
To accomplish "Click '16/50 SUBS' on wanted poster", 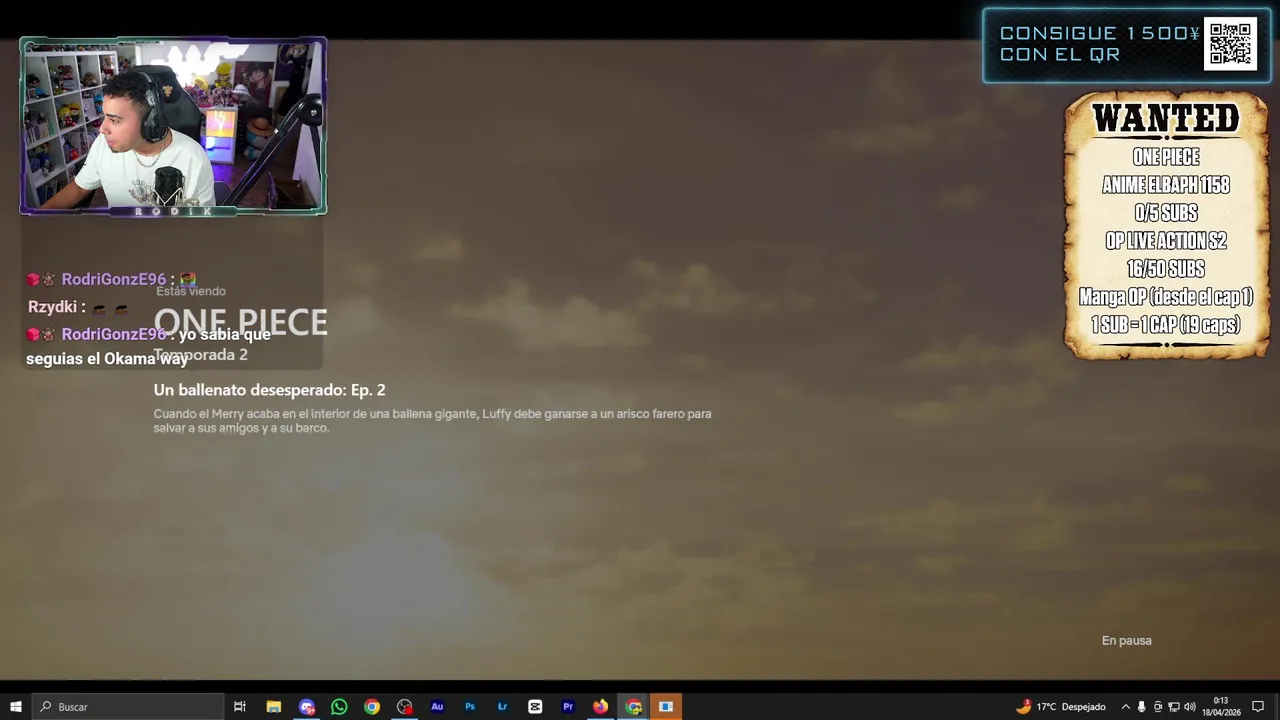I will coord(1166,269).
